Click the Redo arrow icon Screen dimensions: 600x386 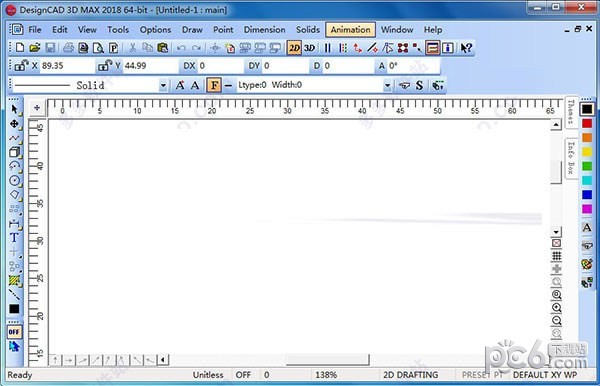pos(196,48)
